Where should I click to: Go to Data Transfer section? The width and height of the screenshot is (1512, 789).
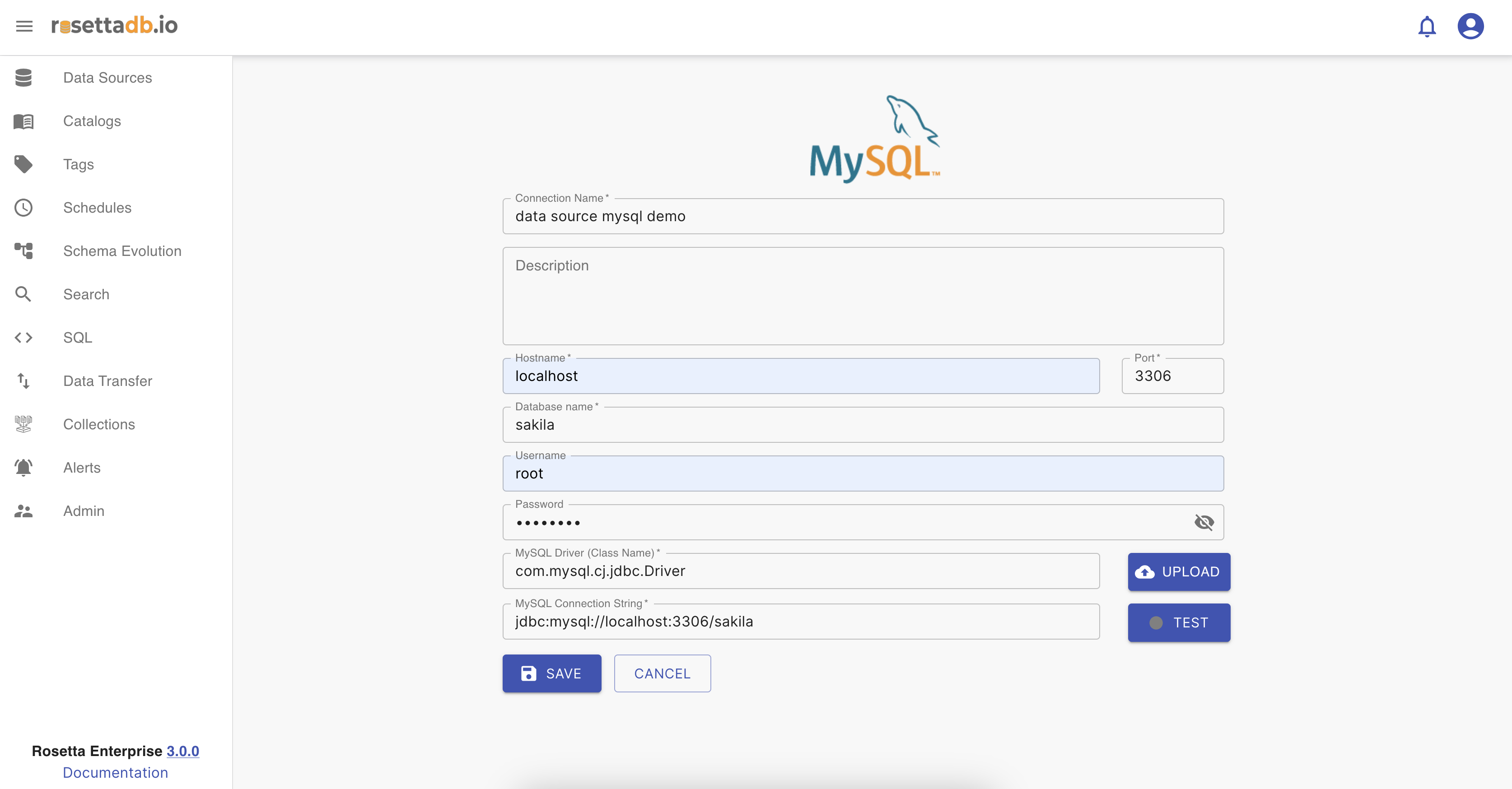click(107, 381)
